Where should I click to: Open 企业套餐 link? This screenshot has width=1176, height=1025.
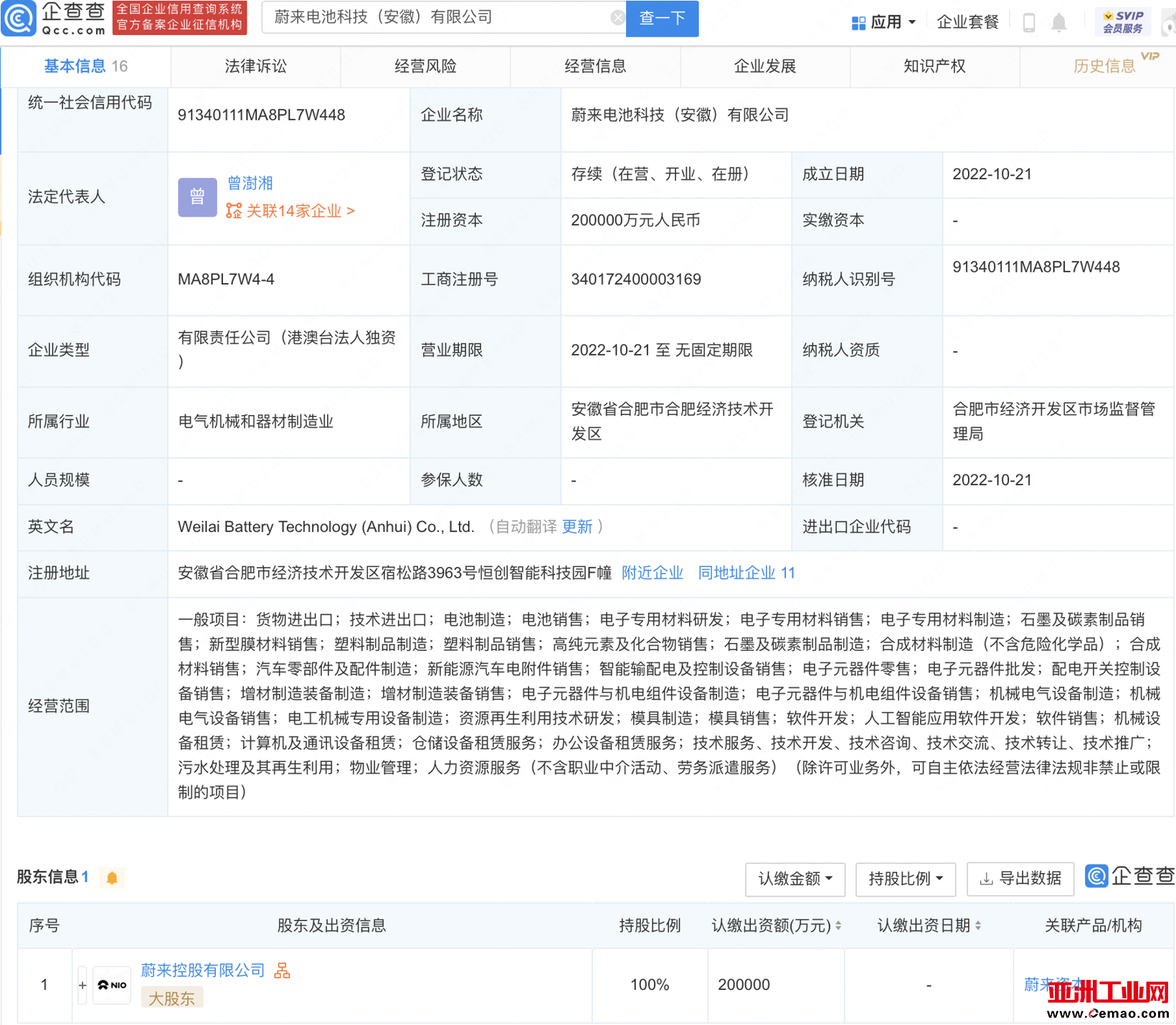(x=967, y=22)
